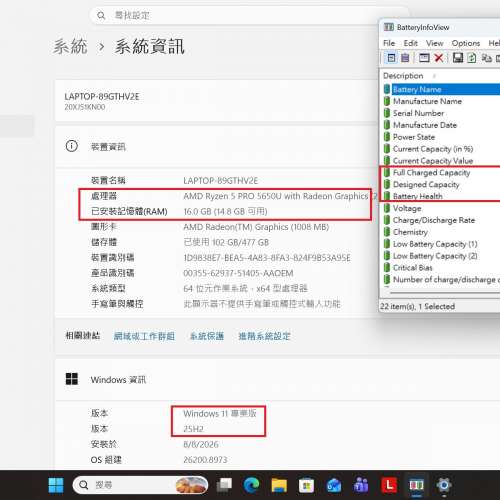Open File Explorer from the taskbar

(279, 485)
